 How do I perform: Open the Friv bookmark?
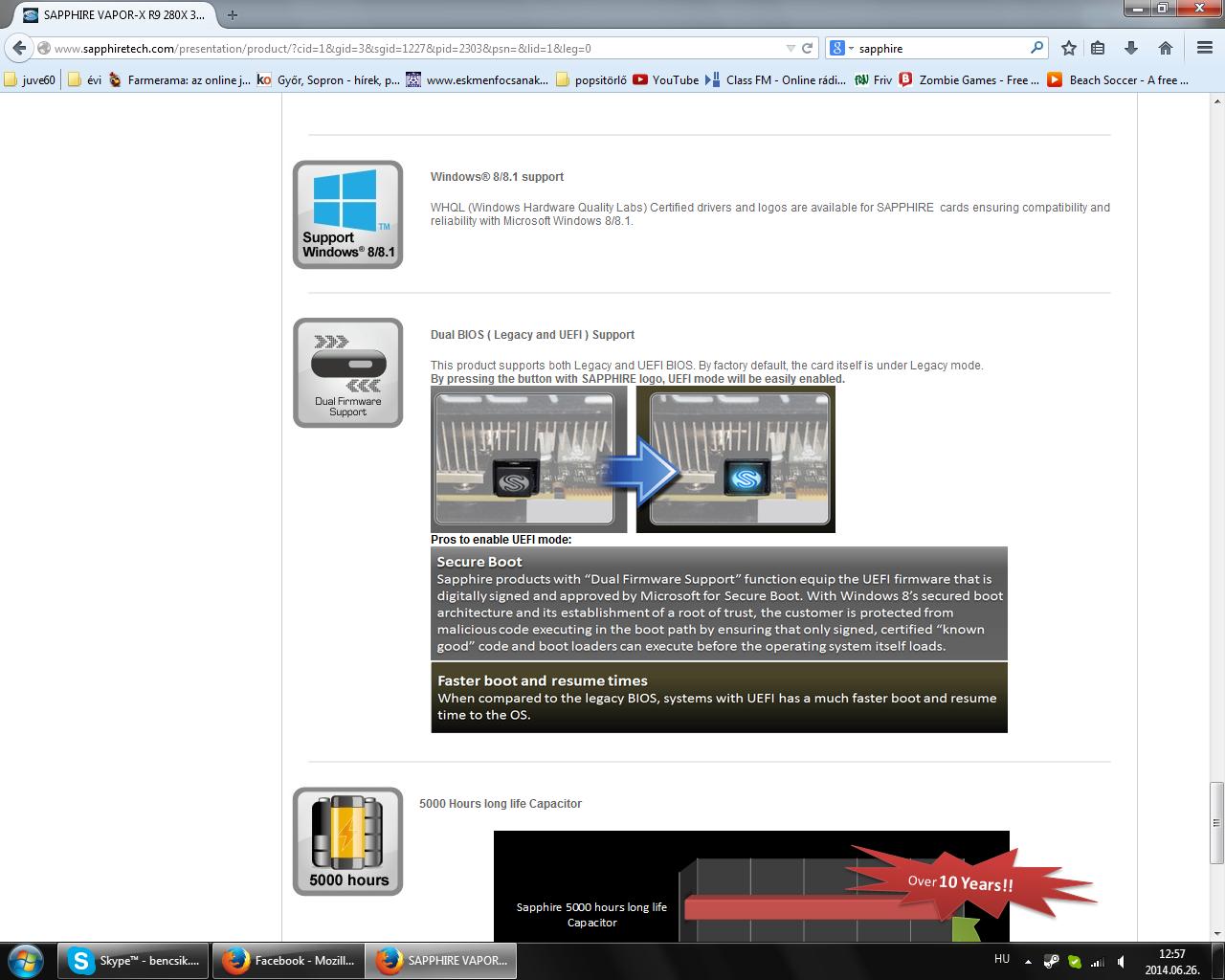coord(873,80)
